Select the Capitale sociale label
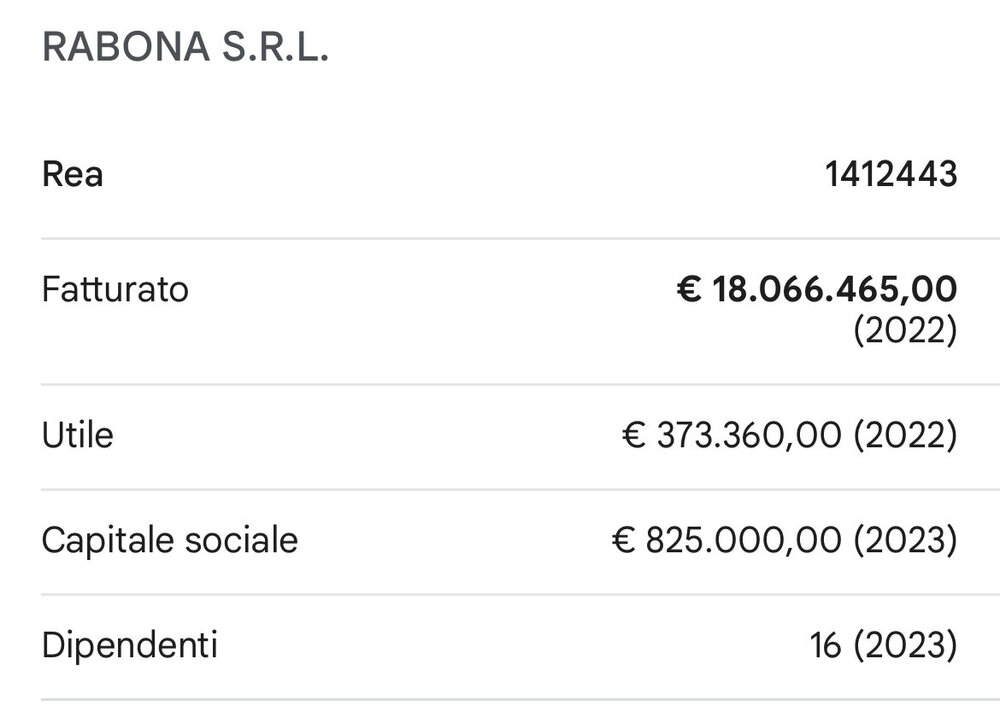 [170, 540]
